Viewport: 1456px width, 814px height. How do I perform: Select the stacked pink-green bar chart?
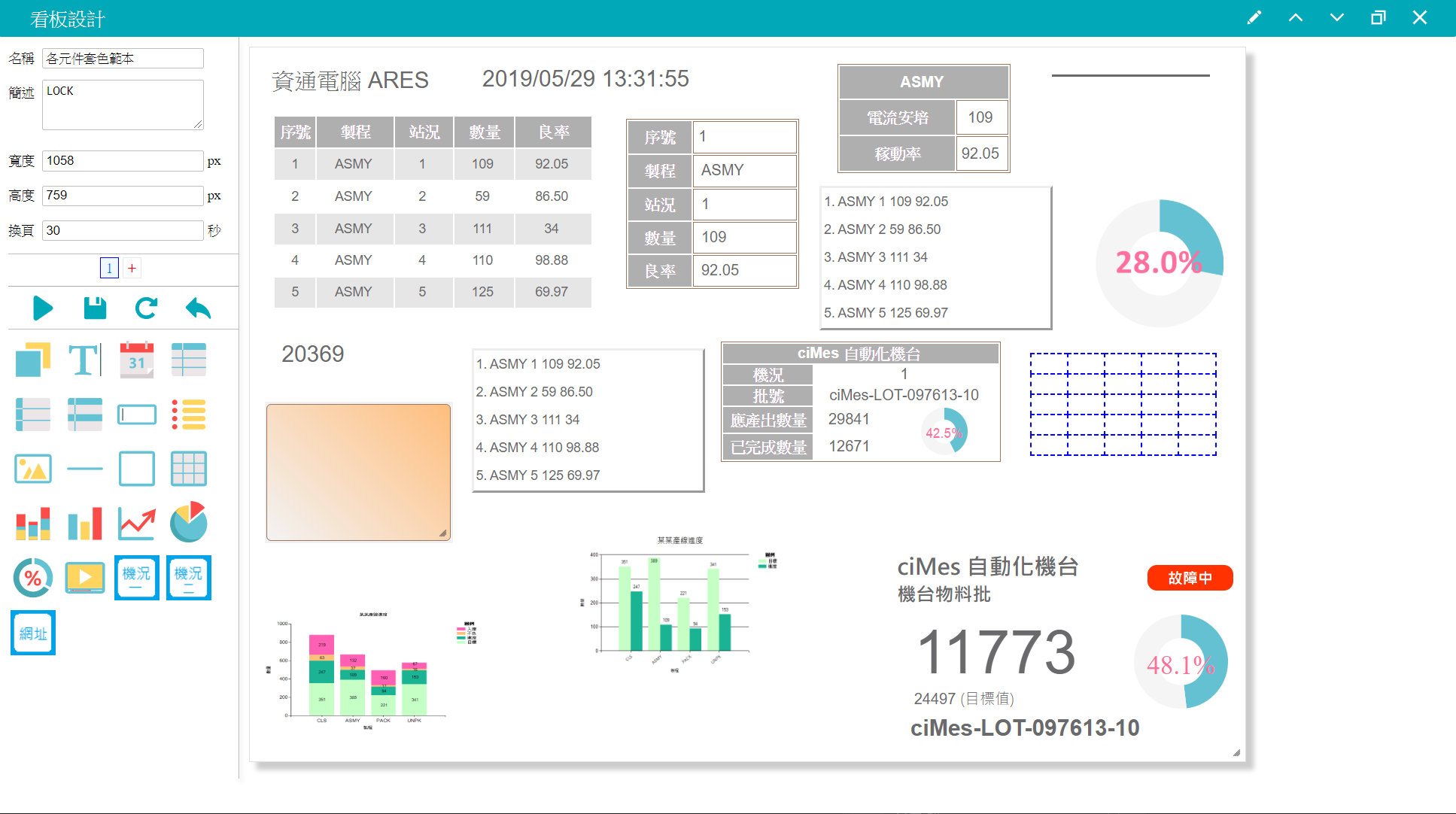(372, 670)
